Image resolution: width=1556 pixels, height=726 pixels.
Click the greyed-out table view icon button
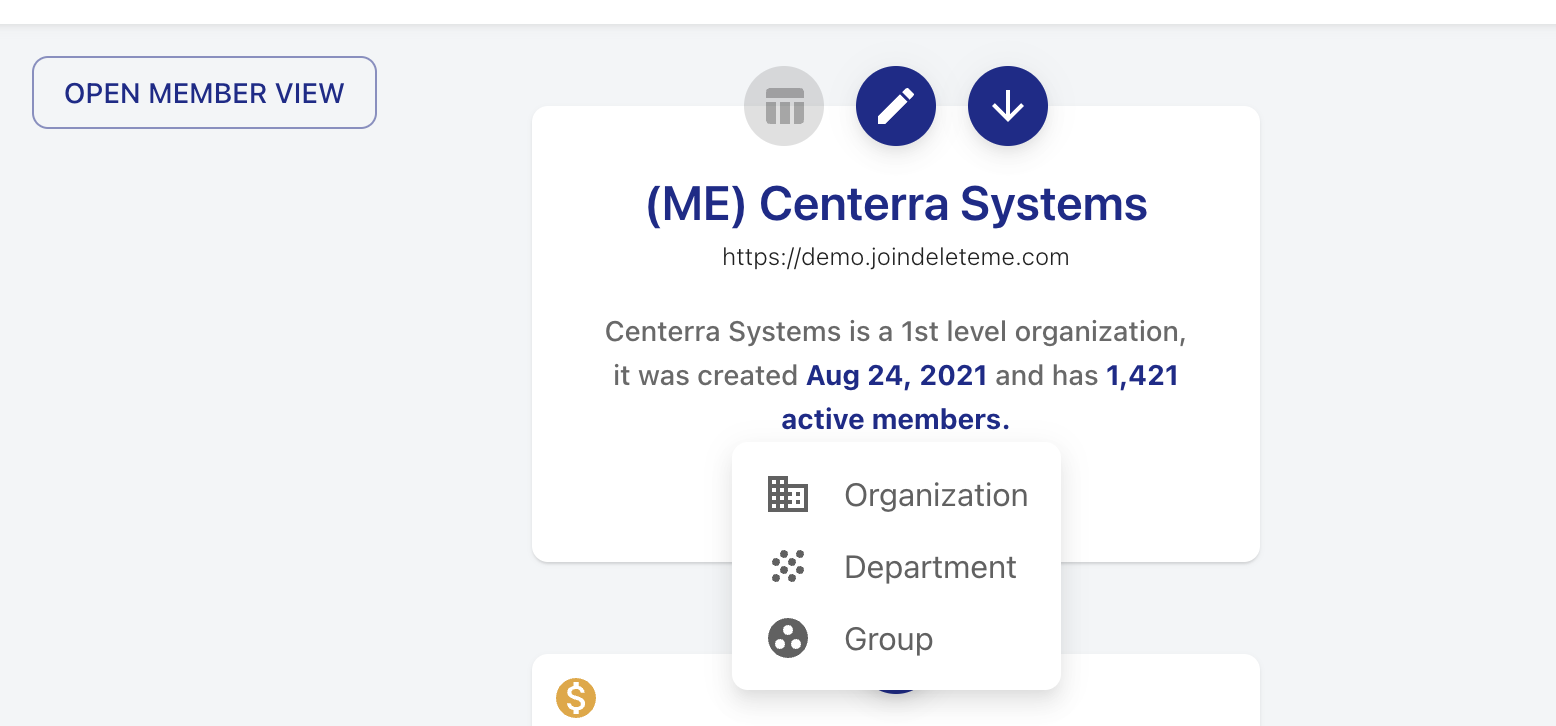tap(784, 106)
